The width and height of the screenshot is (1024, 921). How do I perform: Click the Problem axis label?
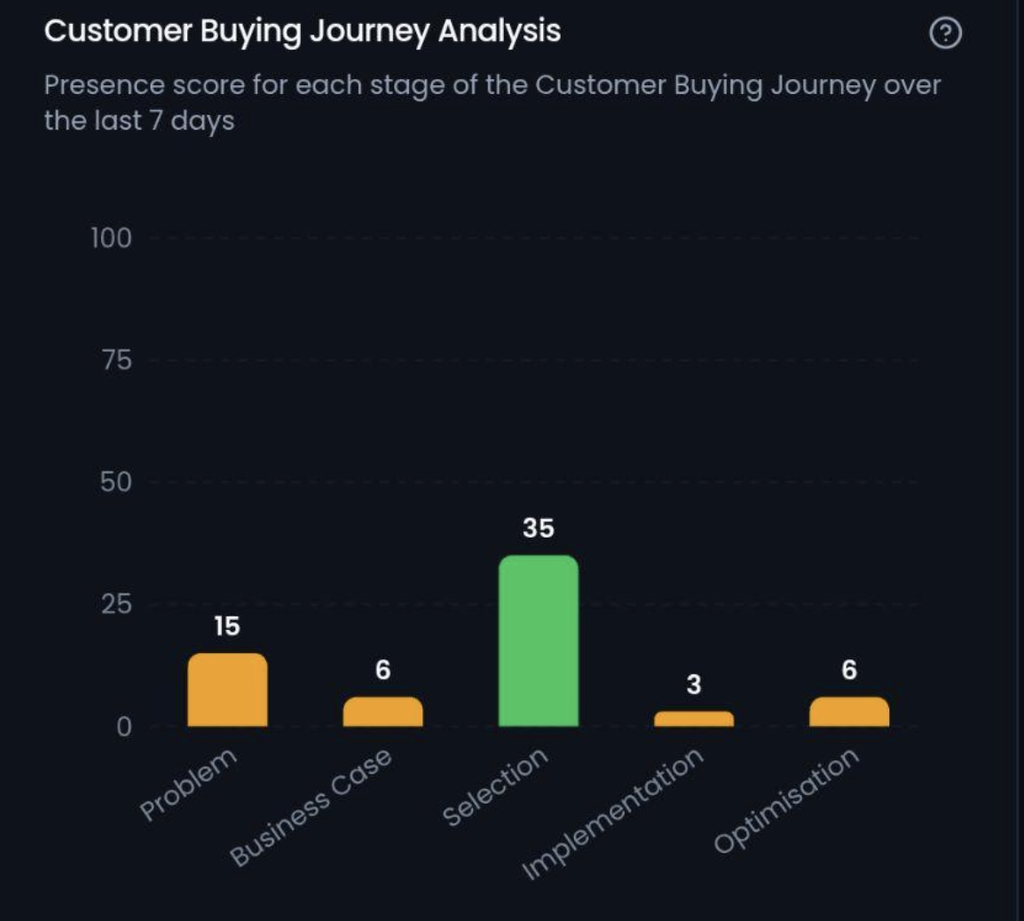coord(188,783)
